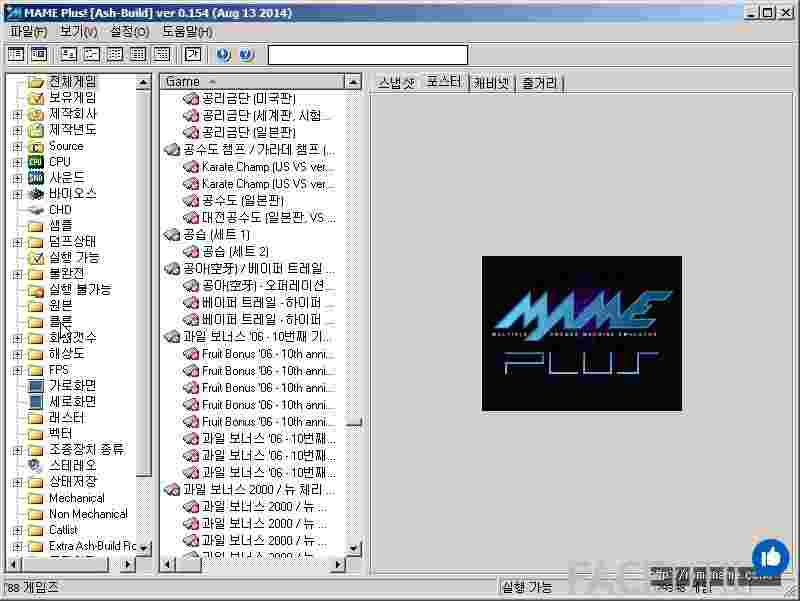The height and width of the screenshot is (601, 800).
Task: Select the Non Mechanical folder in tree
Action: click(88, 514)
